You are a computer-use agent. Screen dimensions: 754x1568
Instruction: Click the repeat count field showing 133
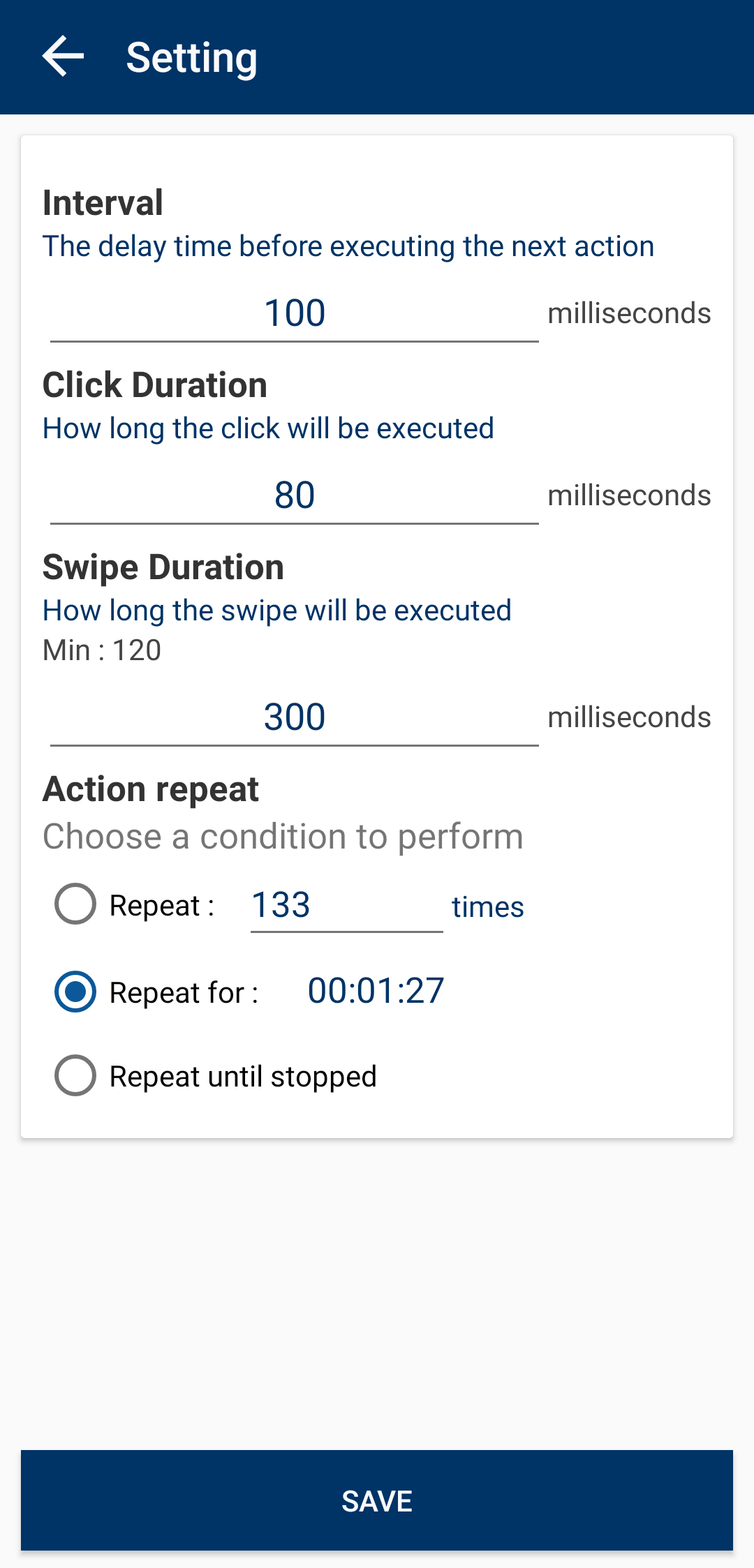point(346,906)
